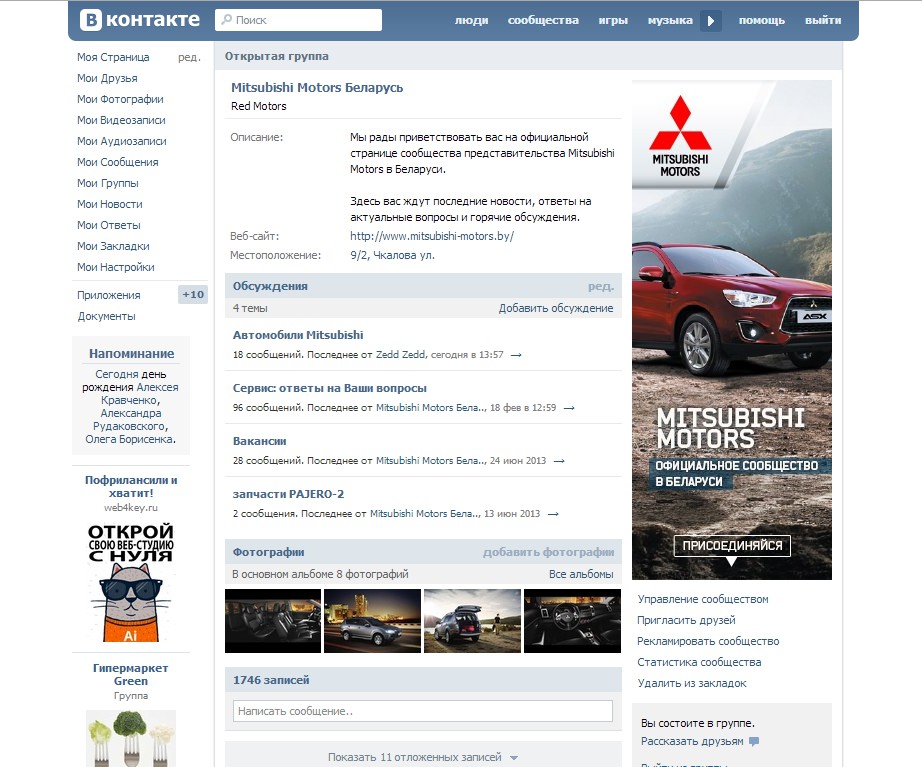Open Мои Фотографии in sidebar
This screenshot has width=922, height=767.
pos(120,99)
